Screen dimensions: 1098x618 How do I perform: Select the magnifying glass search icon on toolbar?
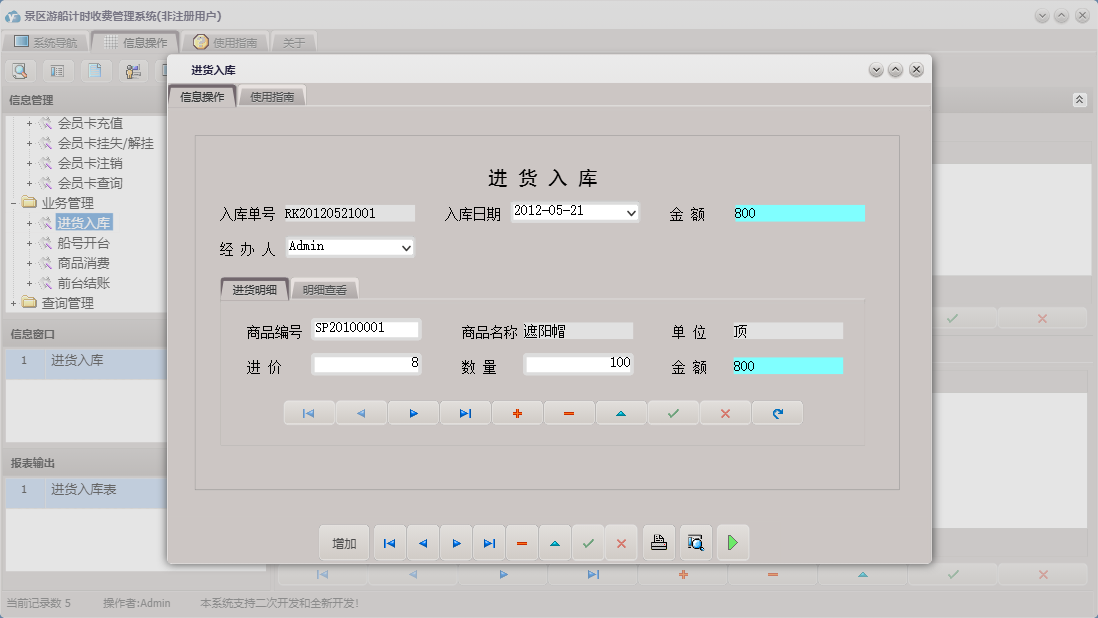click(x=20, y=70)
